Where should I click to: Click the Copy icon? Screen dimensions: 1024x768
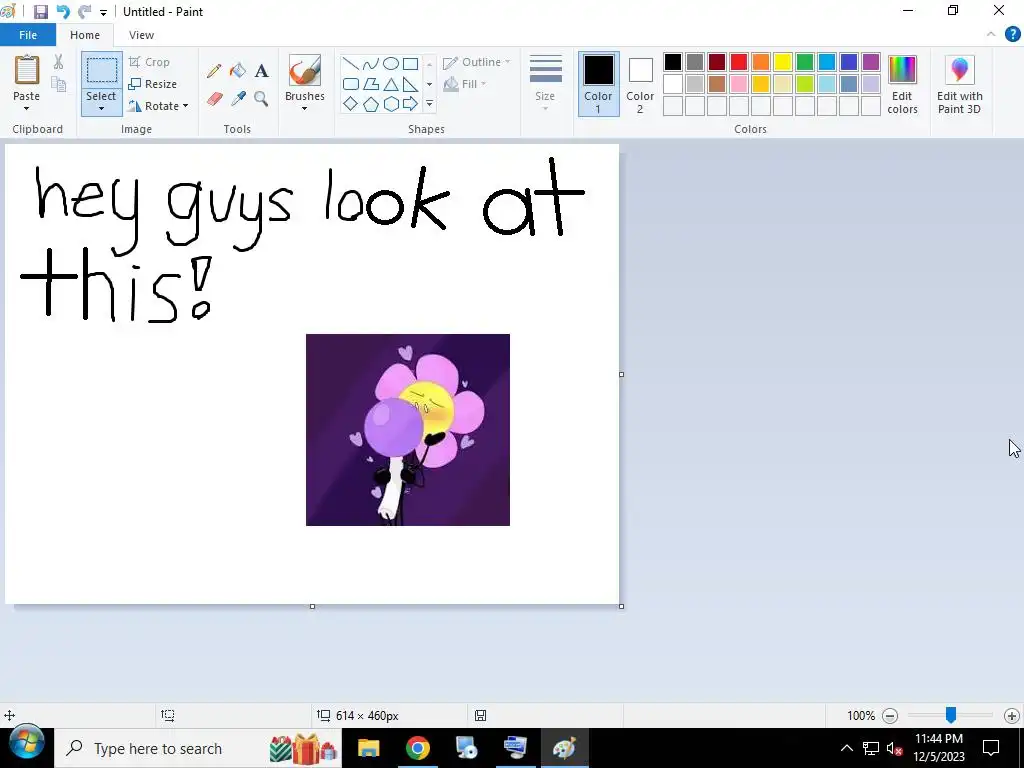[58, 84]
